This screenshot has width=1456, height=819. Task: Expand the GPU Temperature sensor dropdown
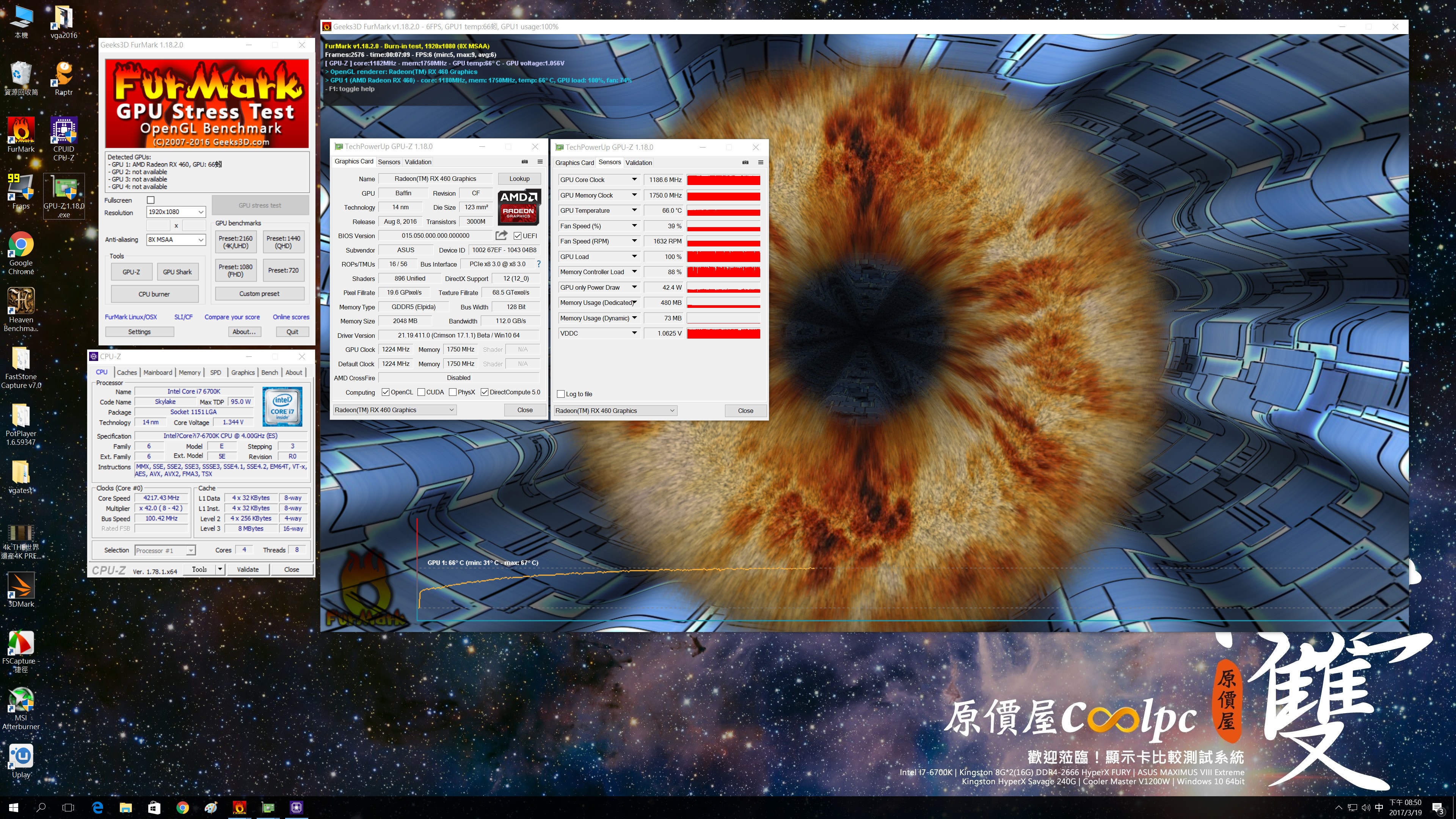634,210
